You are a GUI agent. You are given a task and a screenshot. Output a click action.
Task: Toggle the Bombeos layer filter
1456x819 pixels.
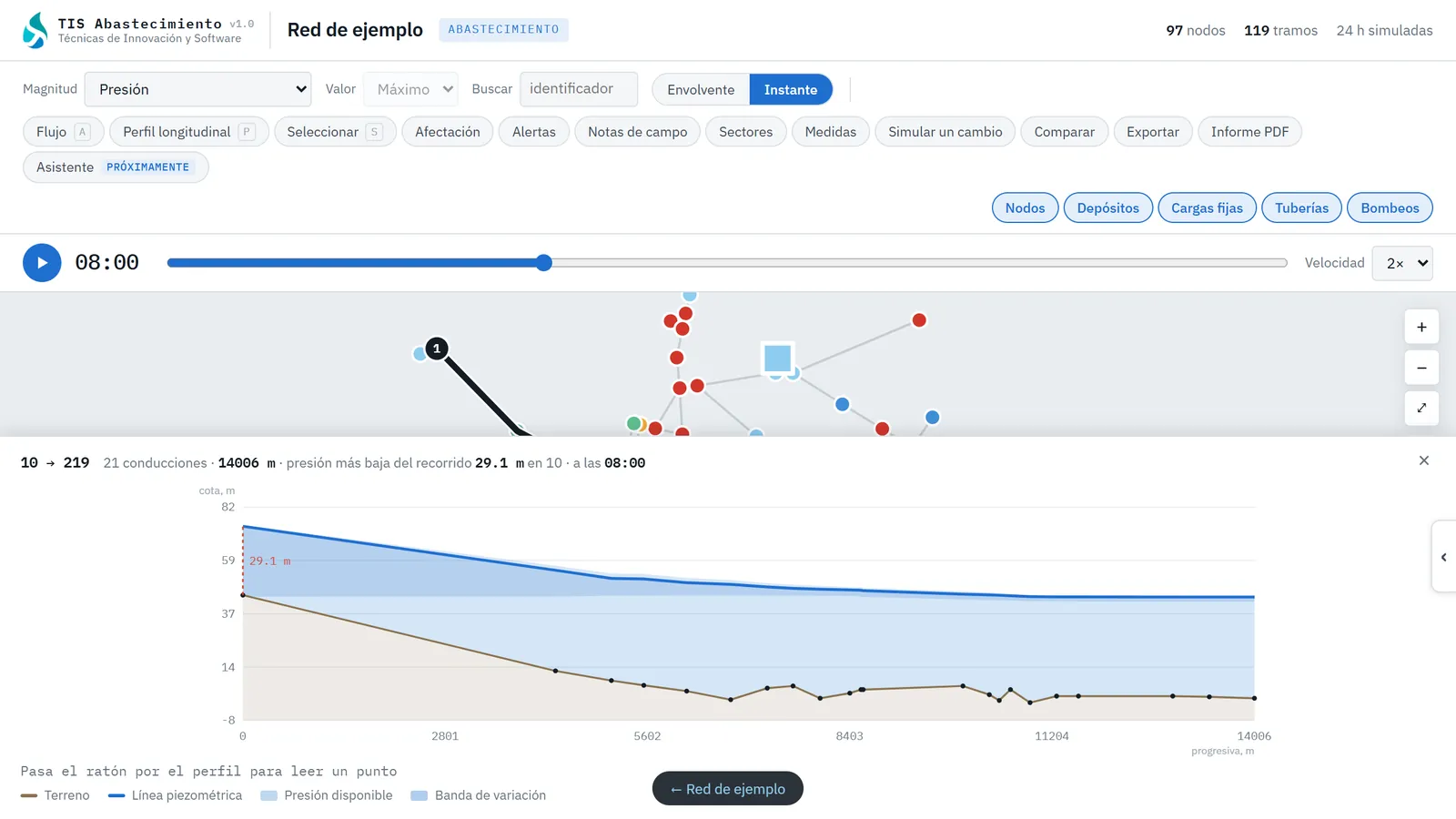1390,207
